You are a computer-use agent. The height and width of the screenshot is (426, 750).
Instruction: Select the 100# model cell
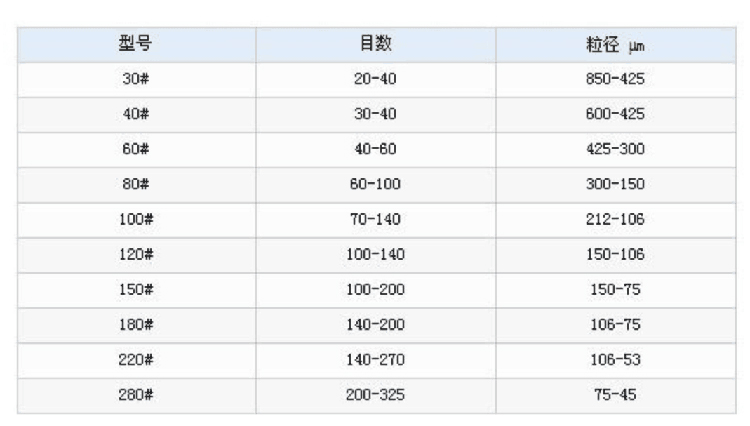click(136, 219)
